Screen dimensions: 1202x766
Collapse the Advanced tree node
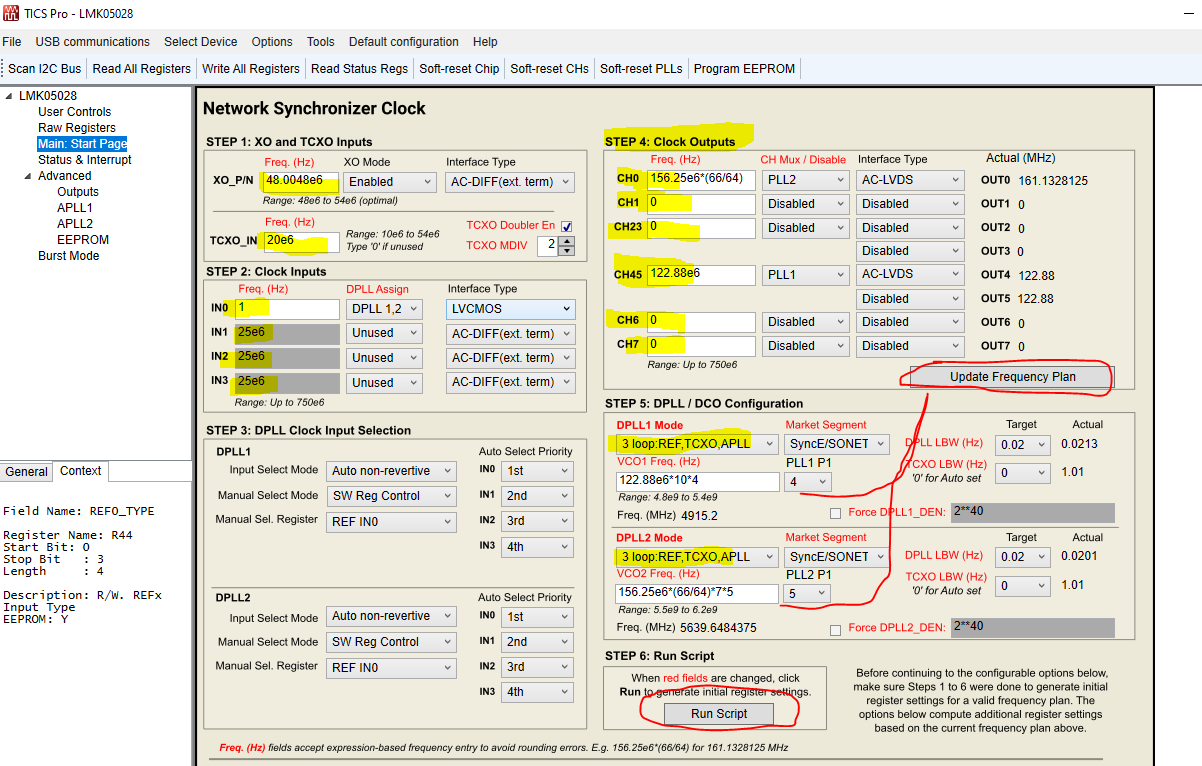(x=29, y=176)
